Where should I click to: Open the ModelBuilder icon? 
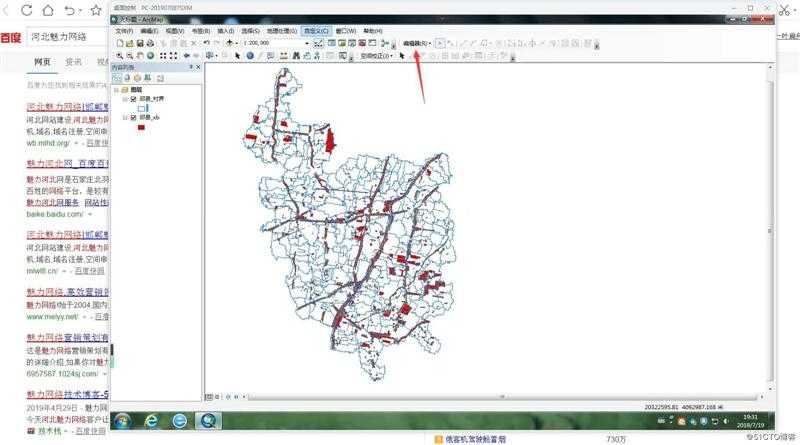point(385,43)
